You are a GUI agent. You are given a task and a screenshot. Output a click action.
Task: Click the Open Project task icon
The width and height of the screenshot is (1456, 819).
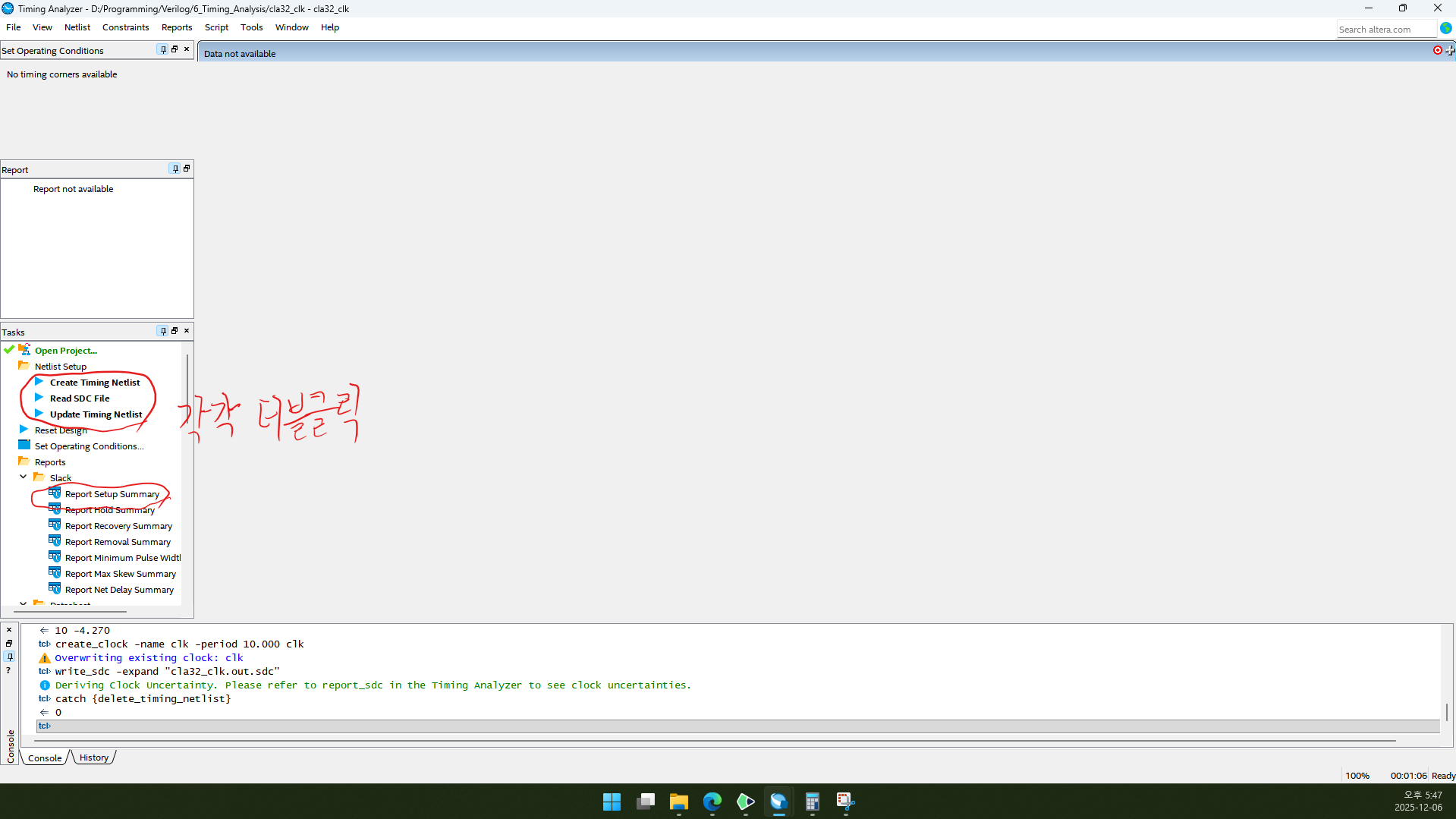click(x=24, y=350)
